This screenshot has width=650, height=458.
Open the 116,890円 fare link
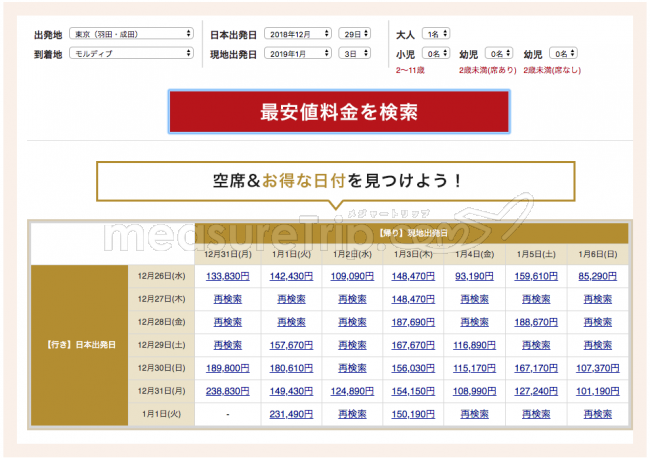pos(474,345)
